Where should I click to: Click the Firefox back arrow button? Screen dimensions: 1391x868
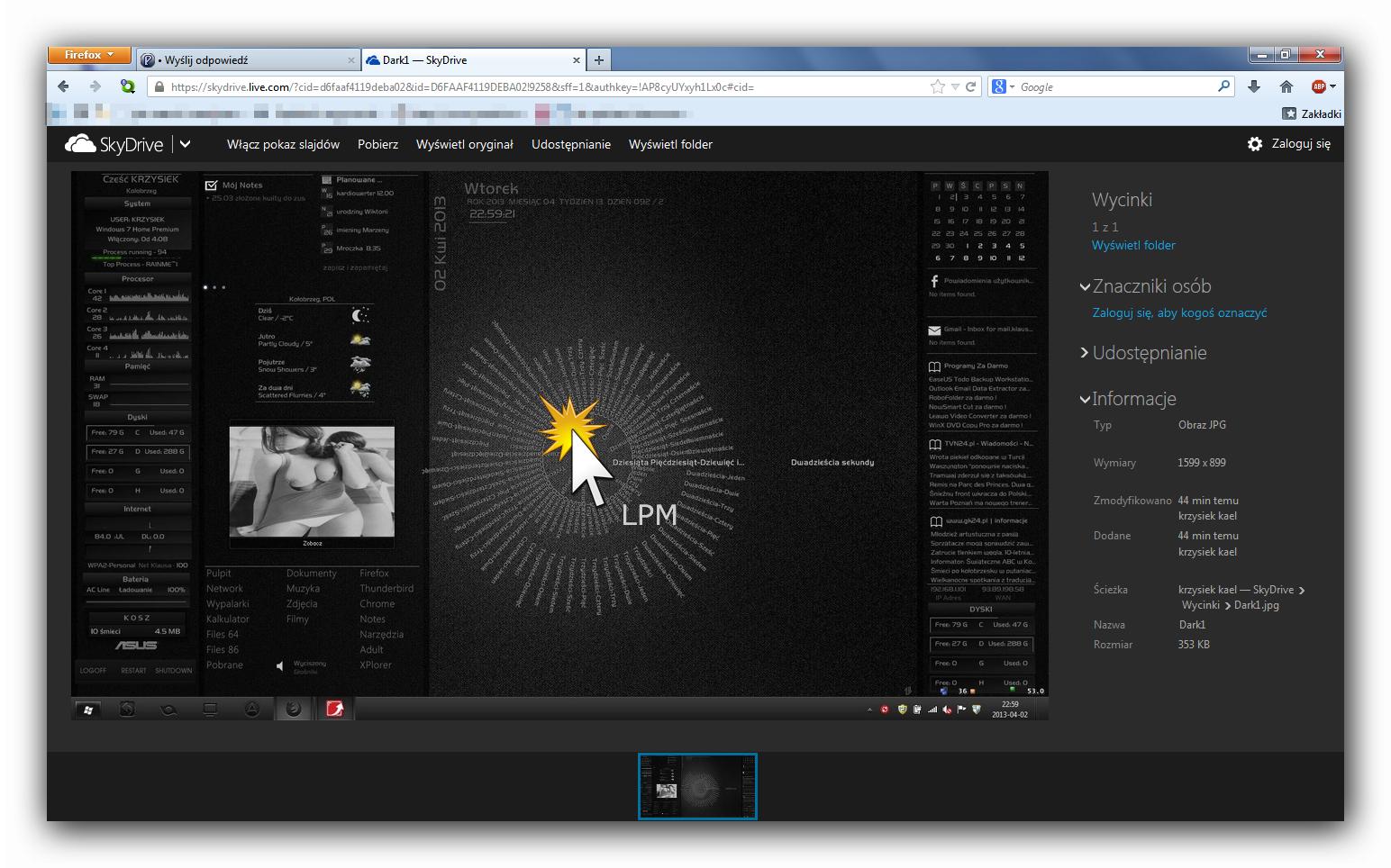pyautogui.click(x=63, y=86)
